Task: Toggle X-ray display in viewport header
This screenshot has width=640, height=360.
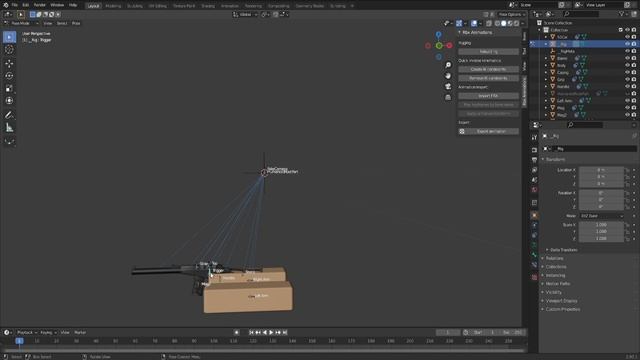Action: [x=489, y=23]
